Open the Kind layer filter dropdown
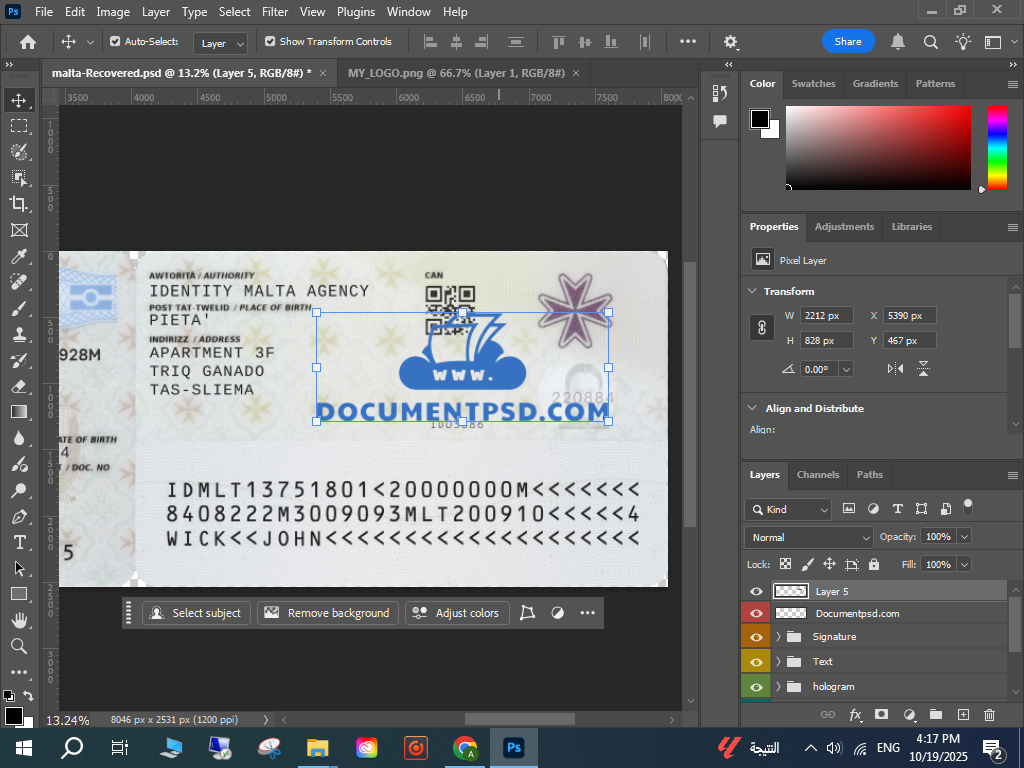 coord(788,509)
